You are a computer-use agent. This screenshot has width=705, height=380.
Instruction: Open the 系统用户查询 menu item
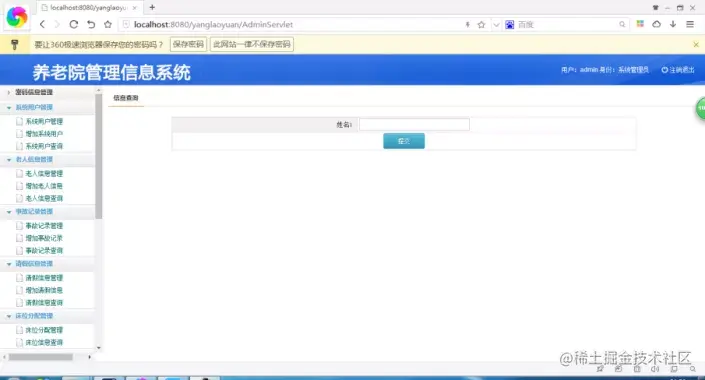click(44, 146)
